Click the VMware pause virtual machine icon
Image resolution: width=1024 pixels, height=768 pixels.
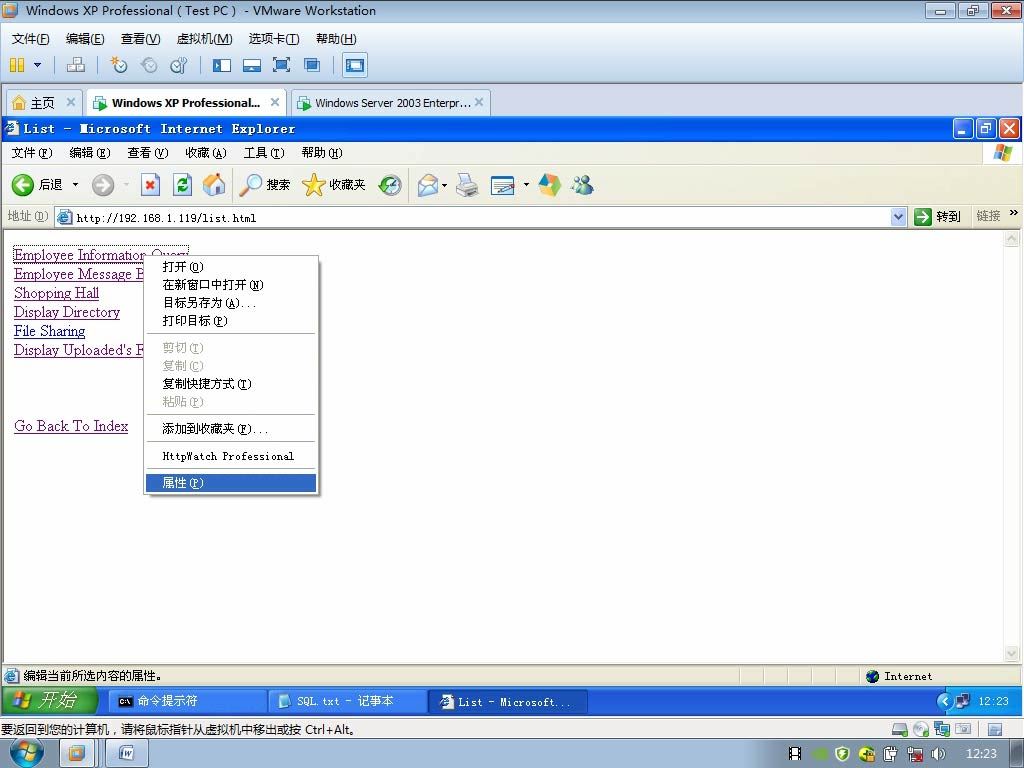click(x=18, y=65)
